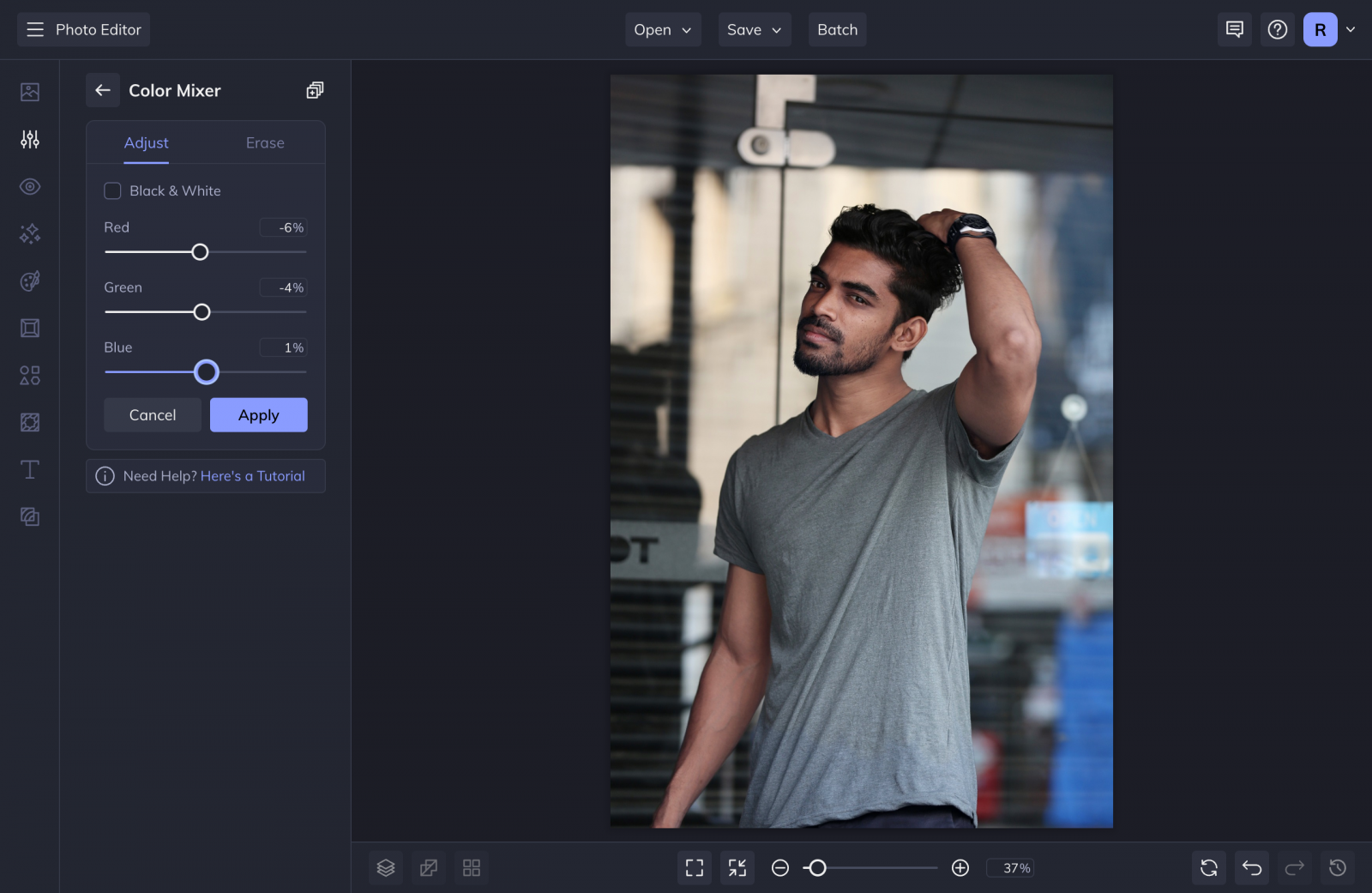This screenshot has height=893, width=1372.
Task: Select the Text tool in the sidebar
Action: click(30, 469)
